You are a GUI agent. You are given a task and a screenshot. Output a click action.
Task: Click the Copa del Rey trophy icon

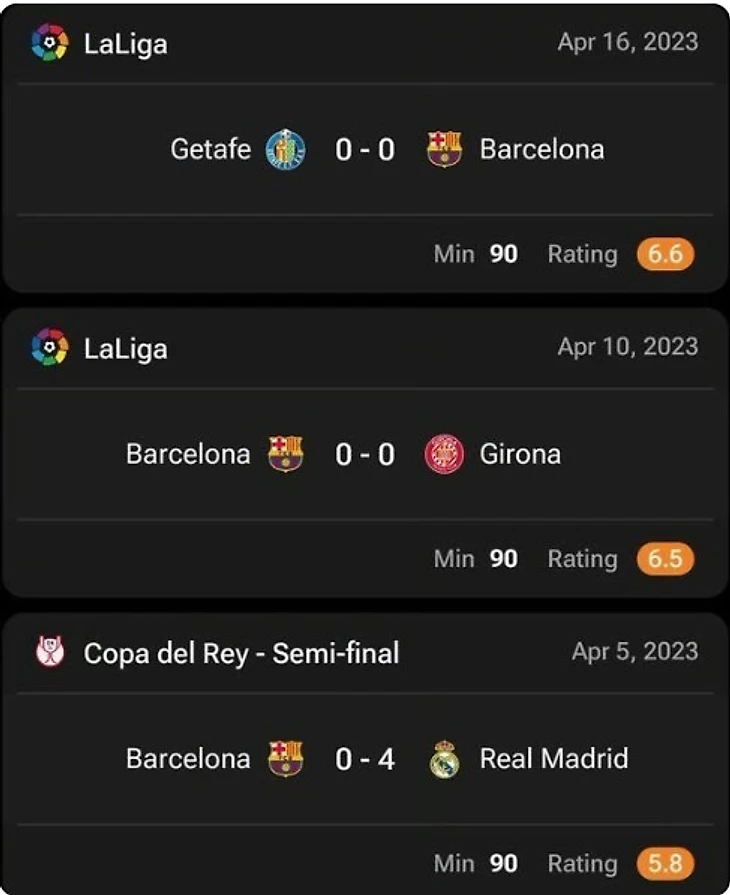point(50,653)
